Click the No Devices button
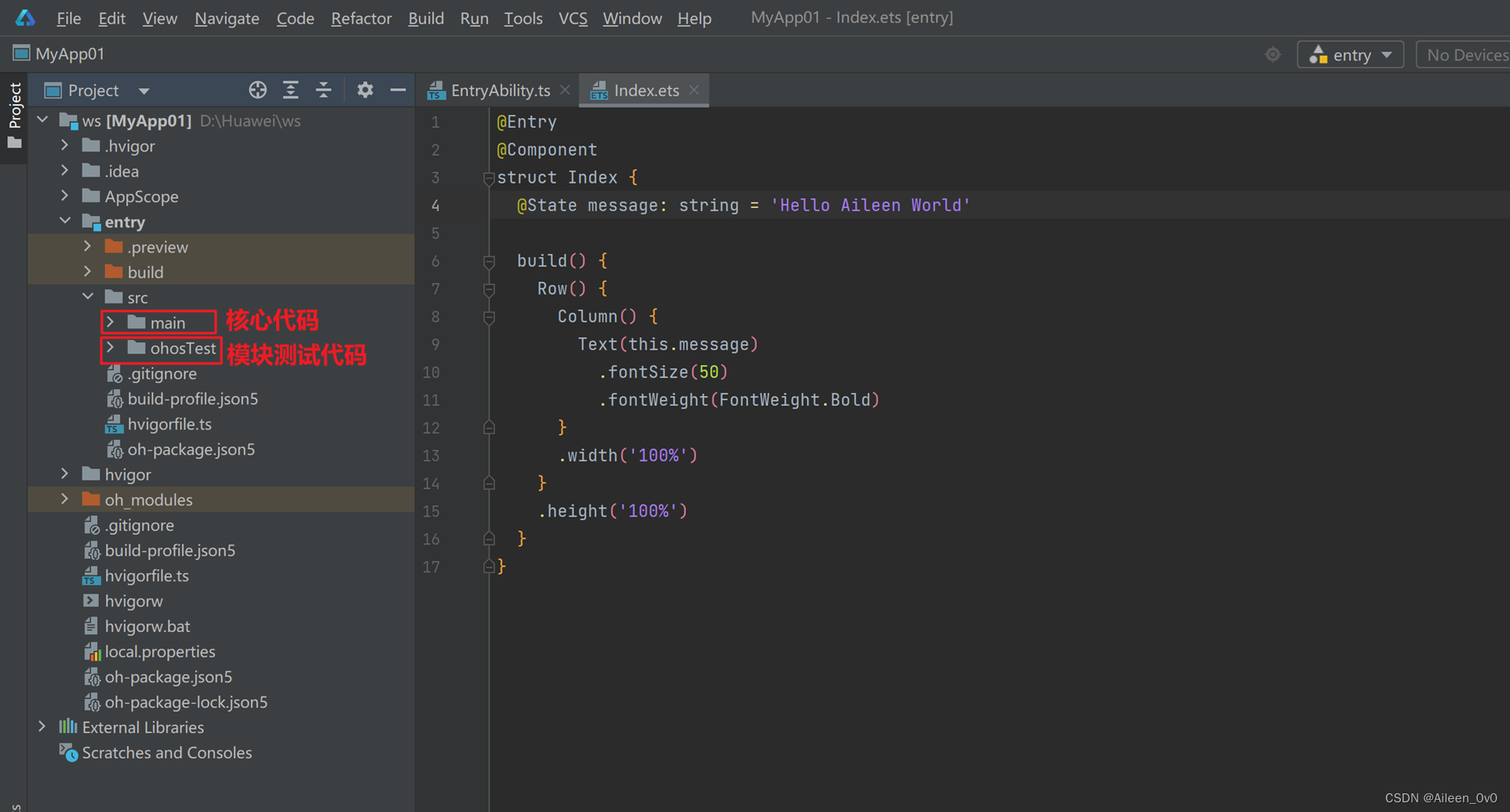This screenshot has height=812, width=1510. (x=1464, y=54)
